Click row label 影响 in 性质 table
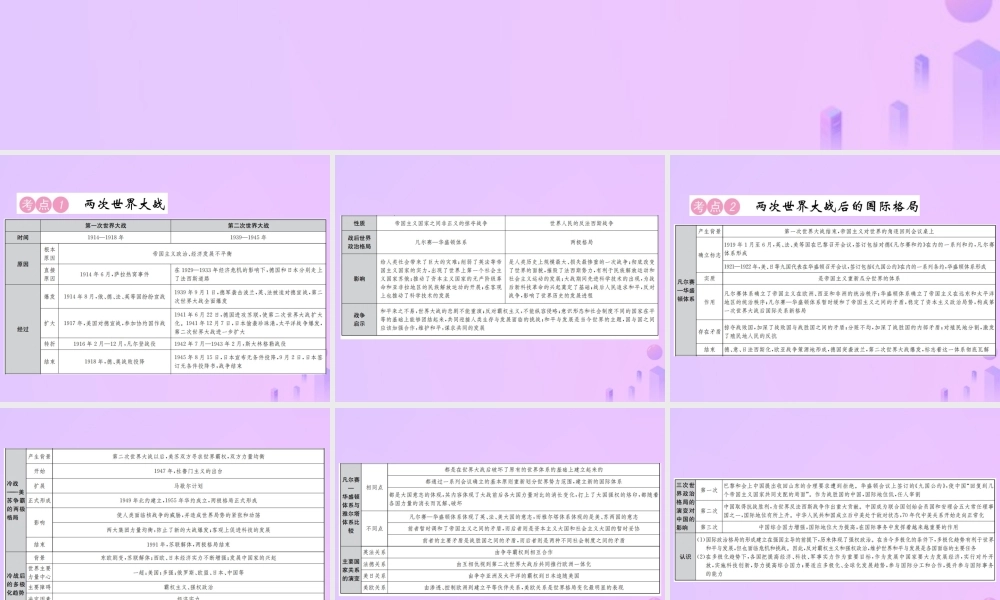1000x600 pixels. [x=359, y=278]
